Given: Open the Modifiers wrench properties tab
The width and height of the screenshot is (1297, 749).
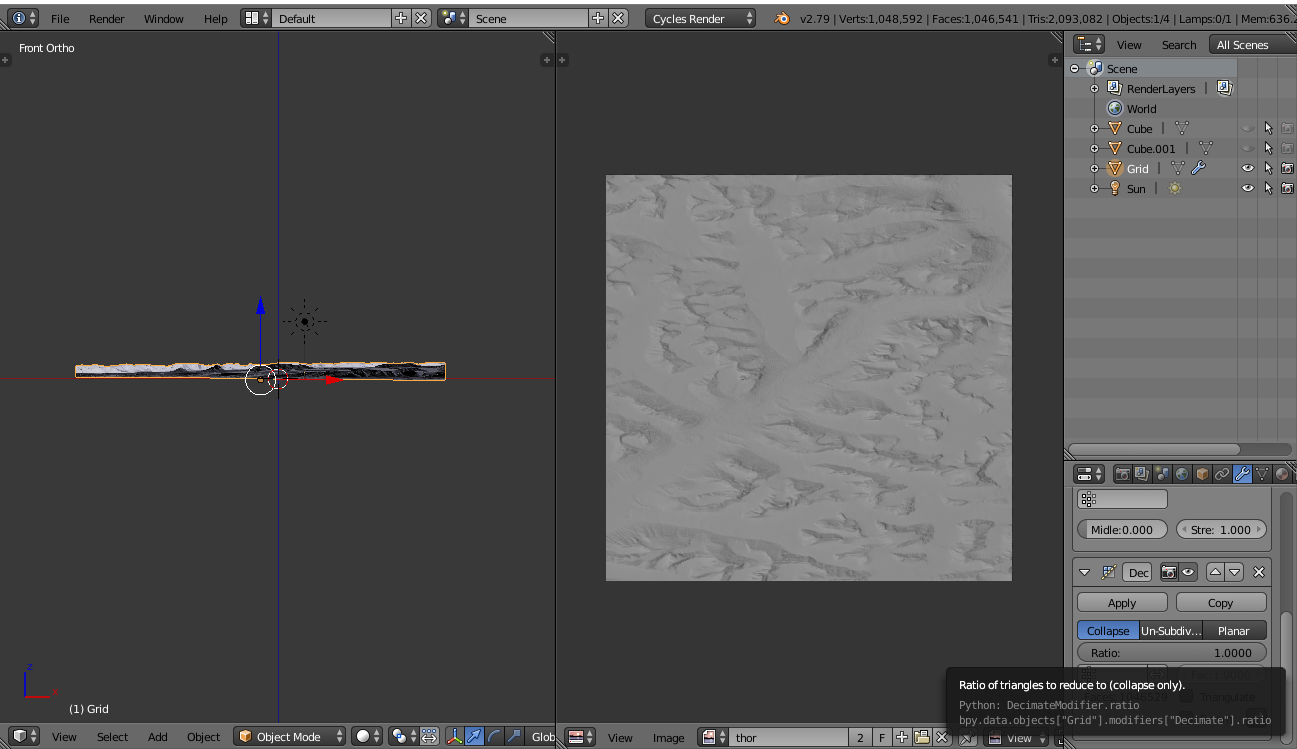Looking at the screenshot, I should pyautogui.click(x=1242, y=474).
